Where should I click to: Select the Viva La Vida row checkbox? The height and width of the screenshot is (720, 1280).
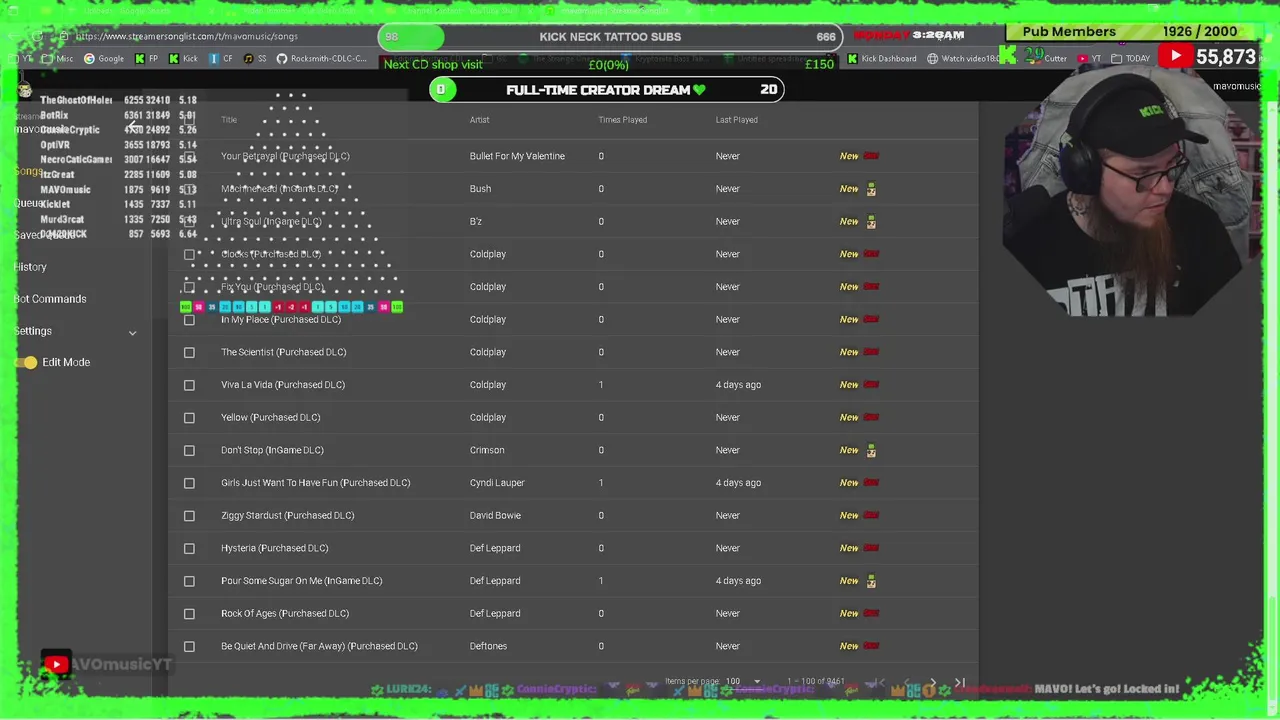pyautogui.click(x=189, y=385)
